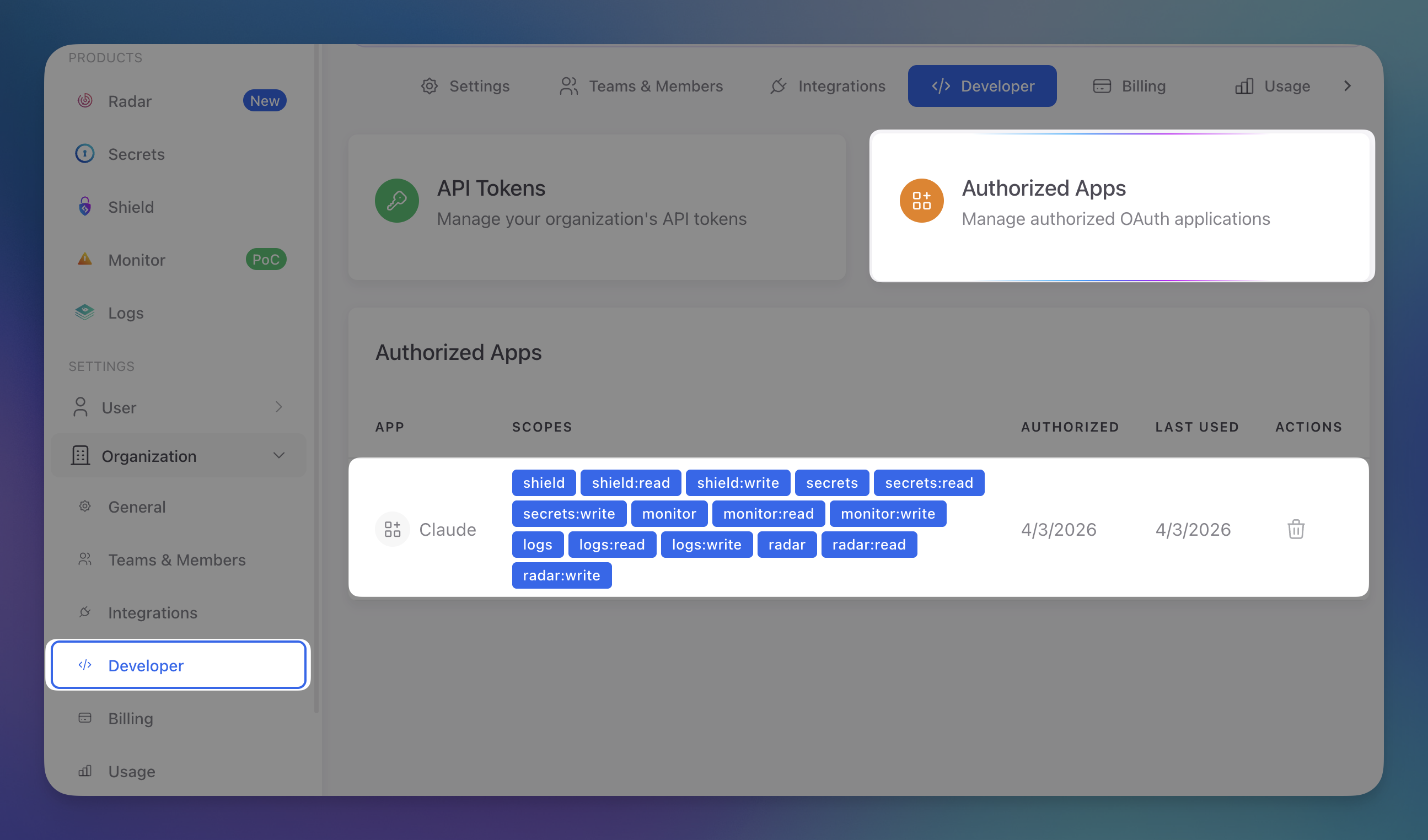Click the orange Authorized Apps icon
Image resolution: width=1428 pixels, height=840 pixels.
pyautogui.click(x=921, y=201)
